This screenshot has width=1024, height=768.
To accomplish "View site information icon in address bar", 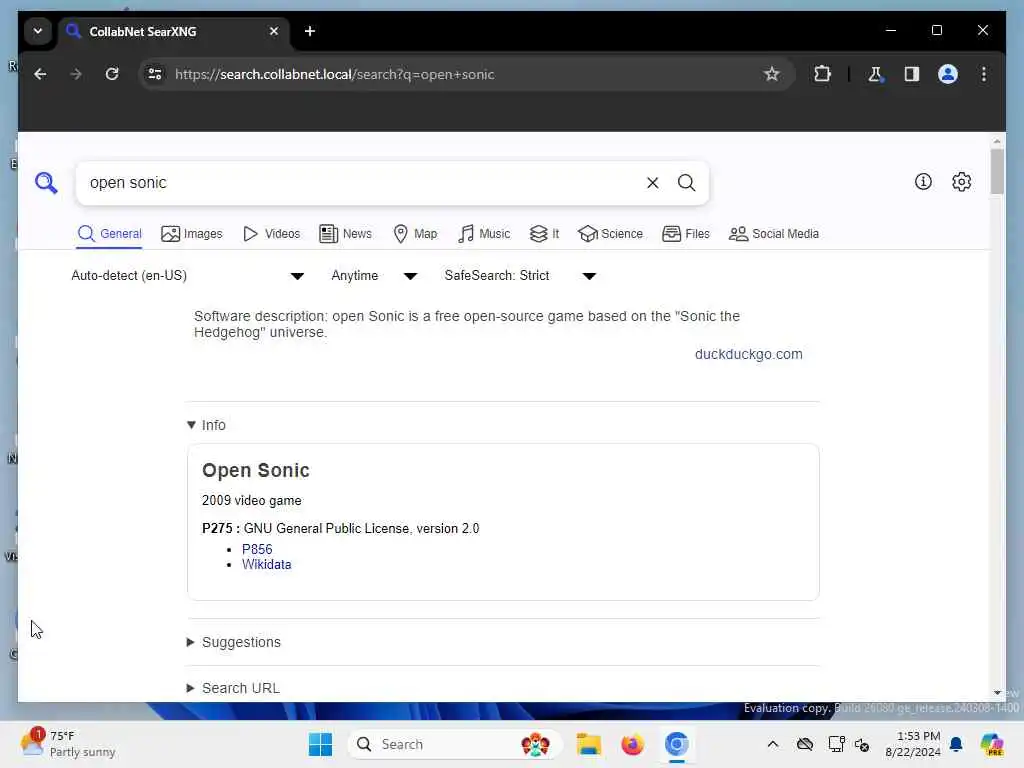I will (155, 74).
